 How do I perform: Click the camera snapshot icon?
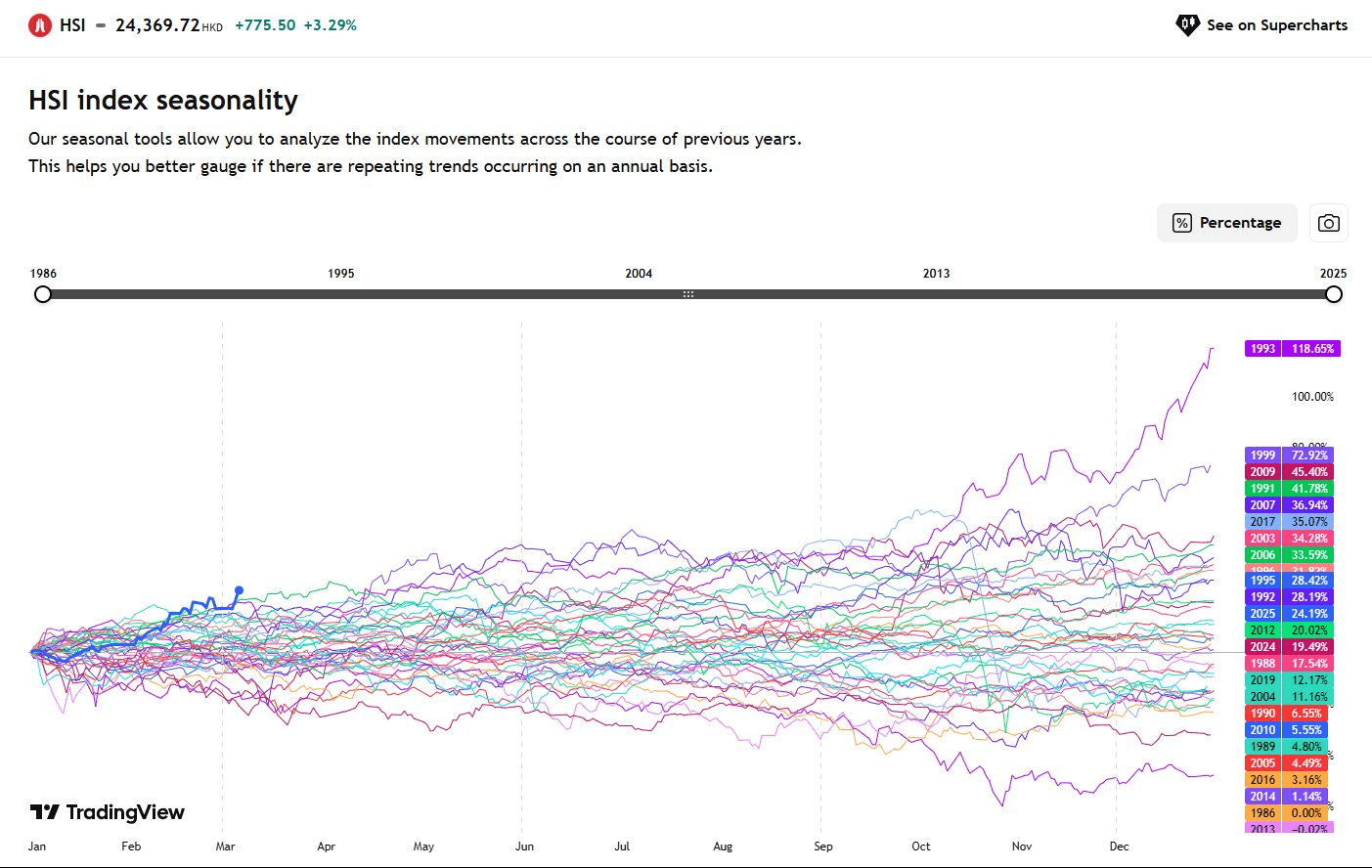(x=1328, y=222)
